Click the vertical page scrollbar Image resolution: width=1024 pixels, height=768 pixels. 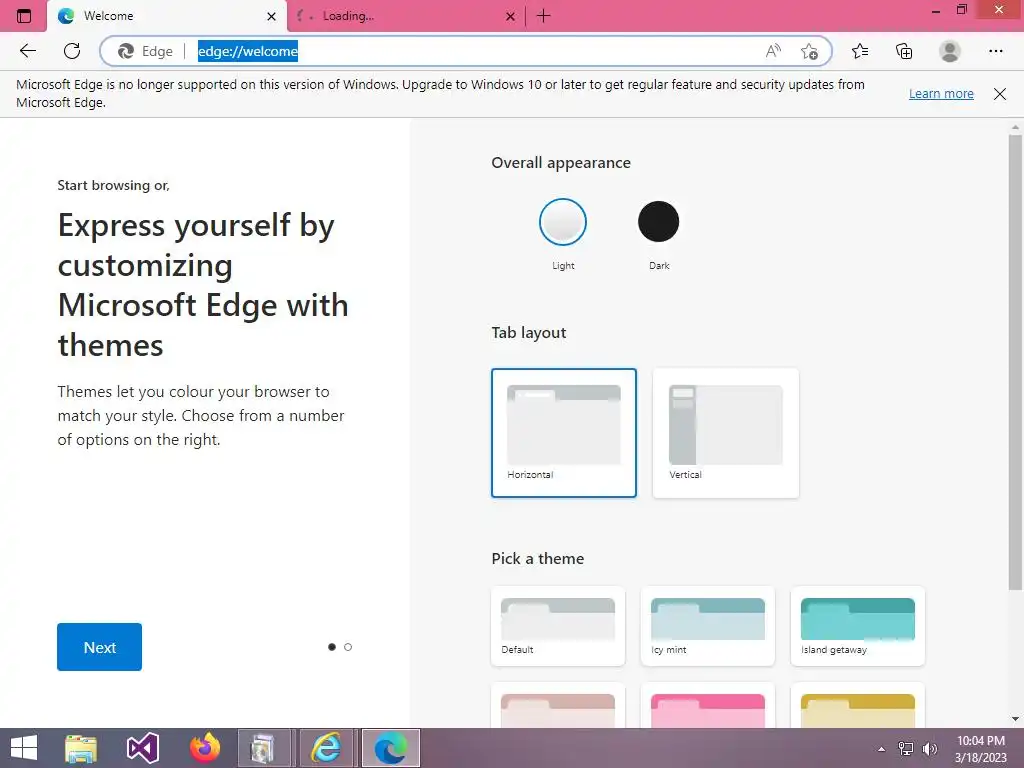click(x=1015, y=362)
